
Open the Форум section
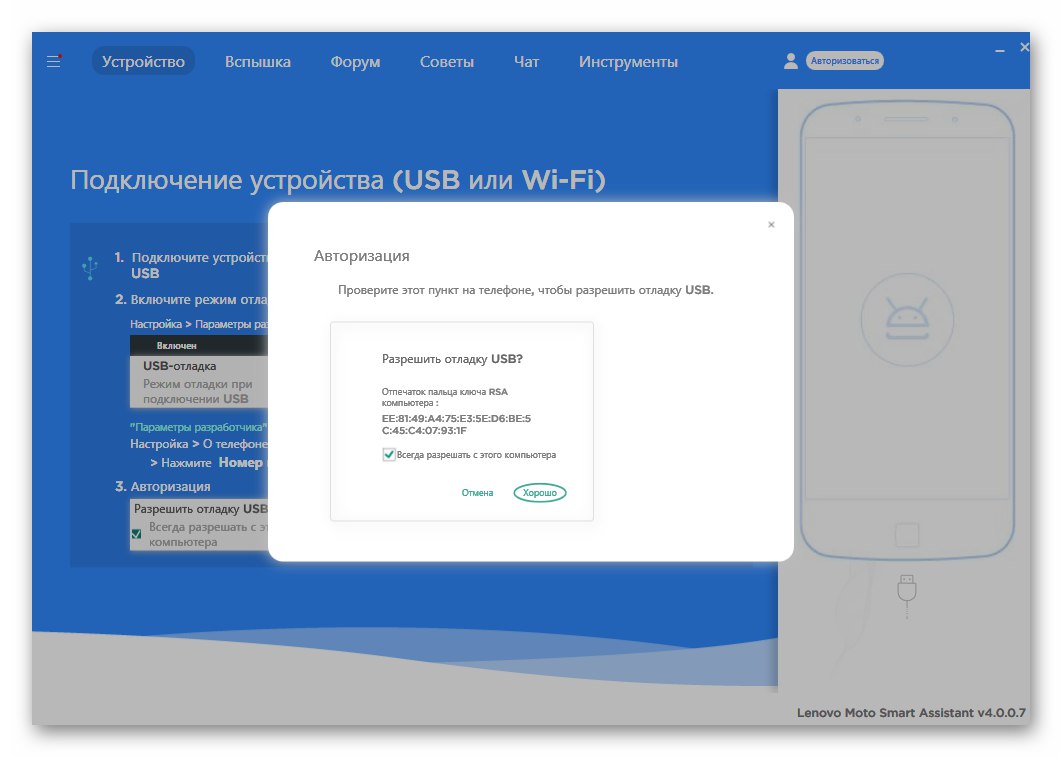click(x=355, y=61)
